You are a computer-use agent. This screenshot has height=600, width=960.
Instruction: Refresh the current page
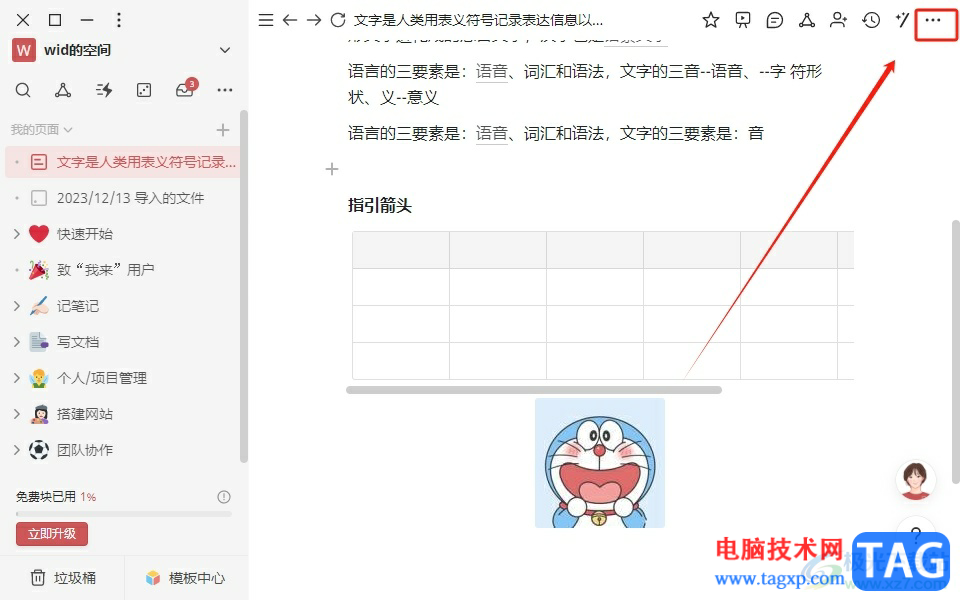point(338,20)
